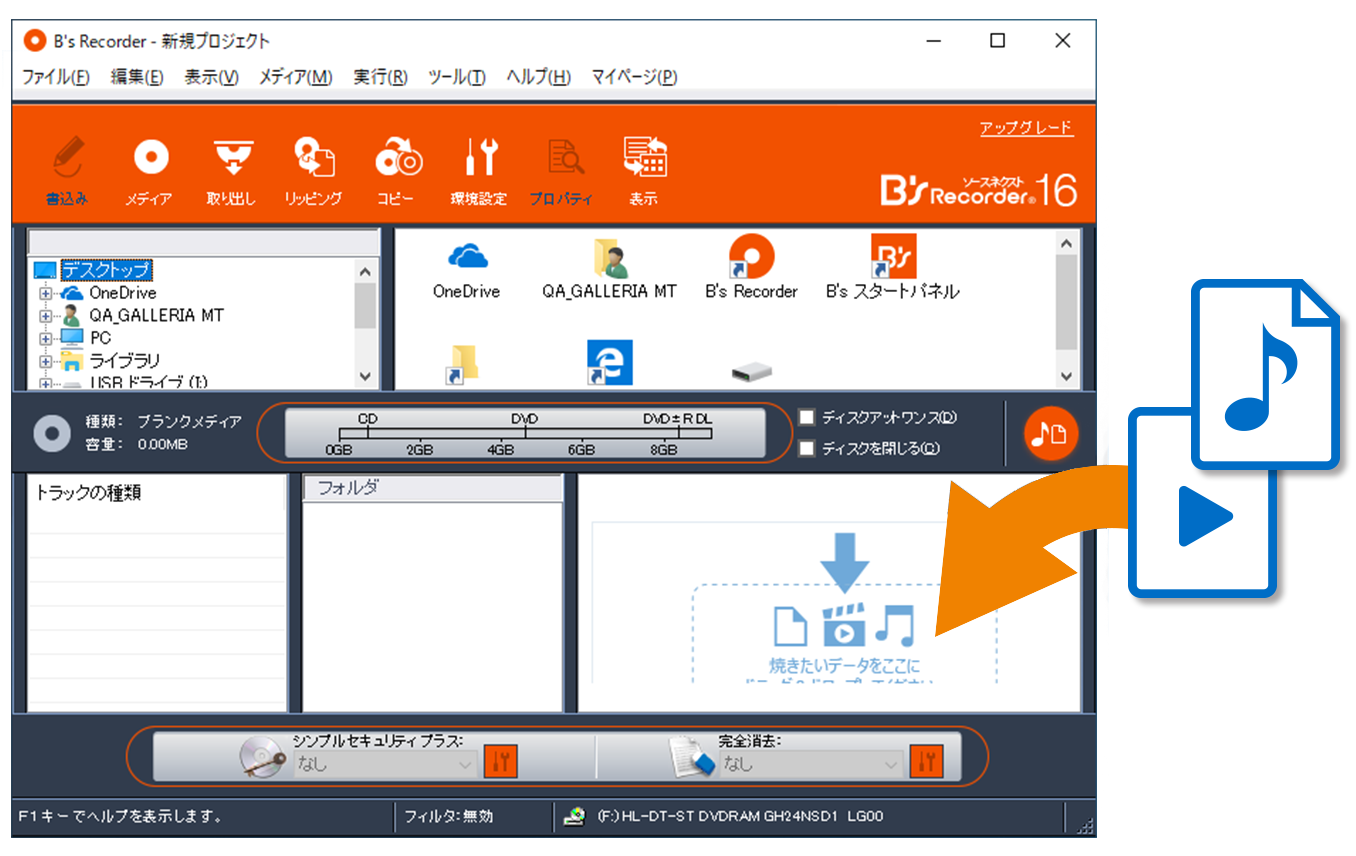Click HL-DT-ST DVDRAM drive name text
This screenshot has width=1356, height=856.
coord(740,816)
